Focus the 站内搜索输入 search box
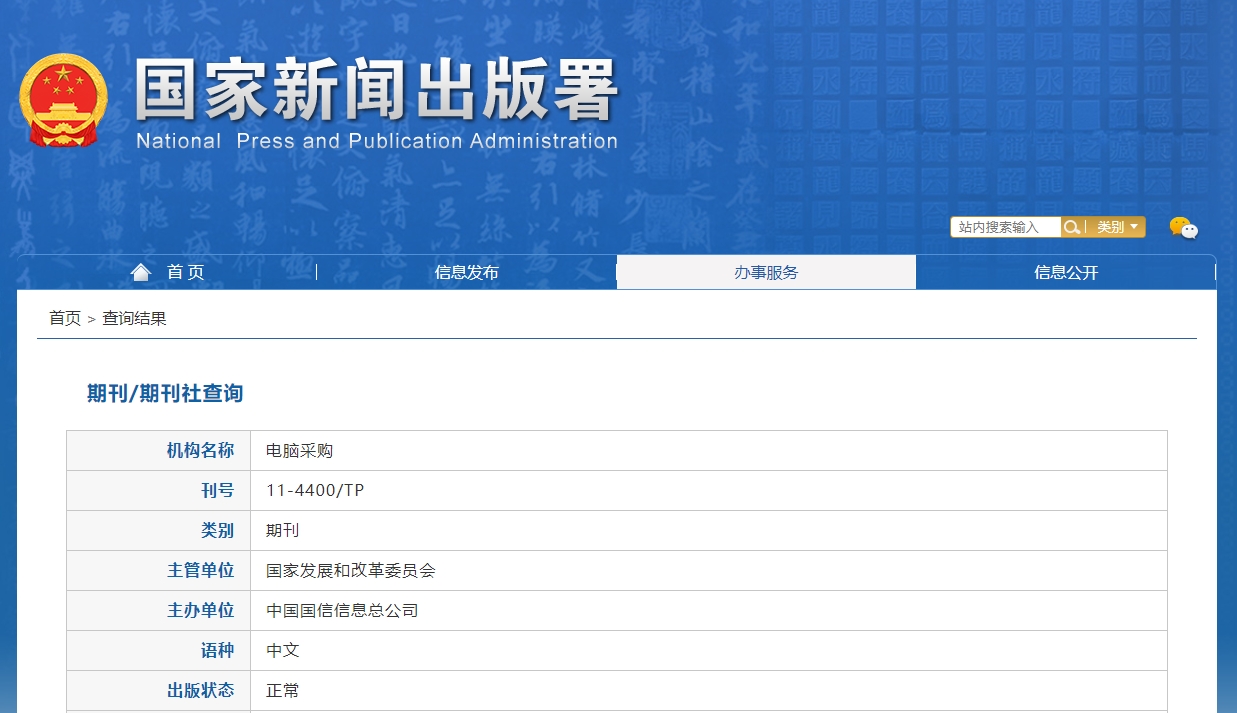The width and height of the screenshot is (1237, 713). [1005, 227]
